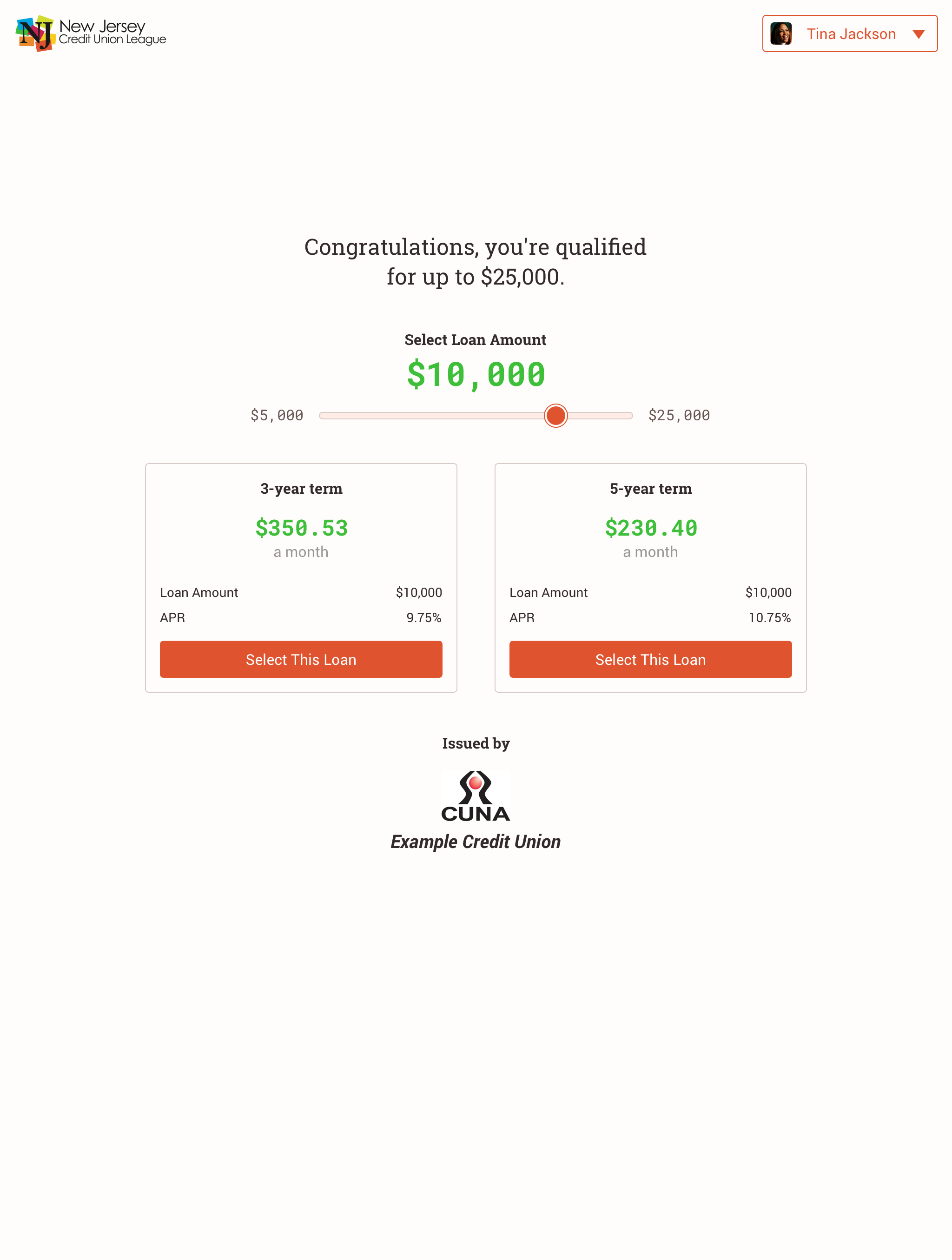Click the 3-year term heading
This screenshot has height=1260, width=952.
[301, 489]
